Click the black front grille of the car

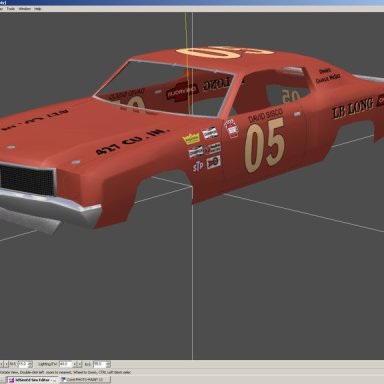27,181
